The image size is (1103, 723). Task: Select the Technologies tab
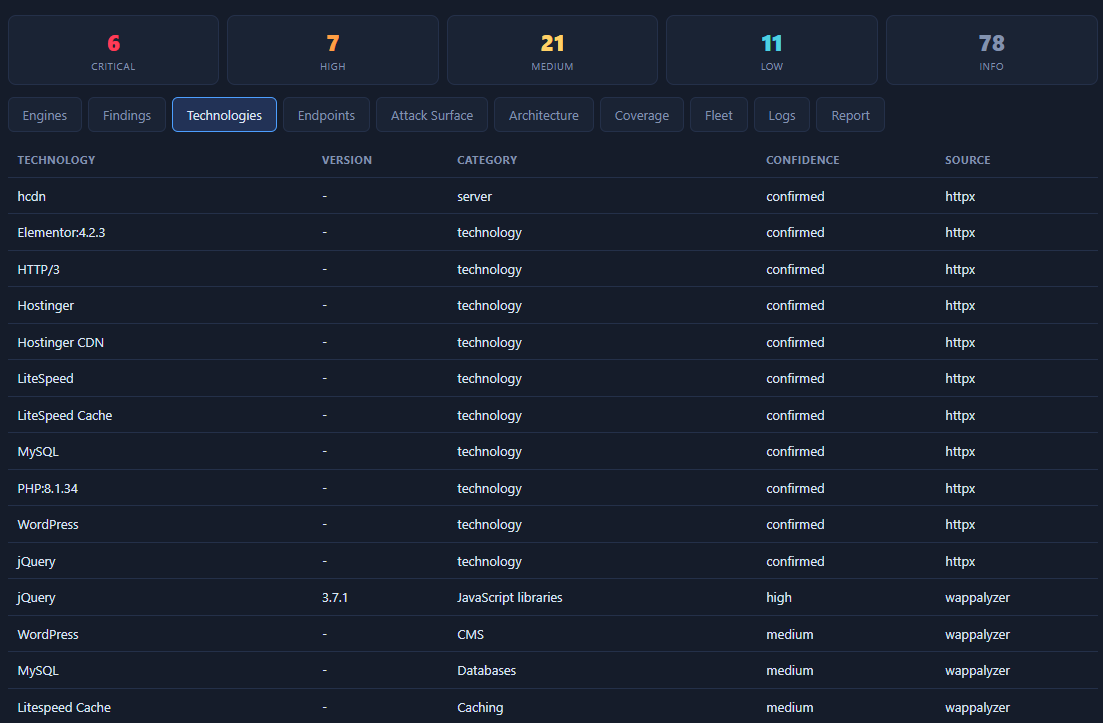(224, 115)
